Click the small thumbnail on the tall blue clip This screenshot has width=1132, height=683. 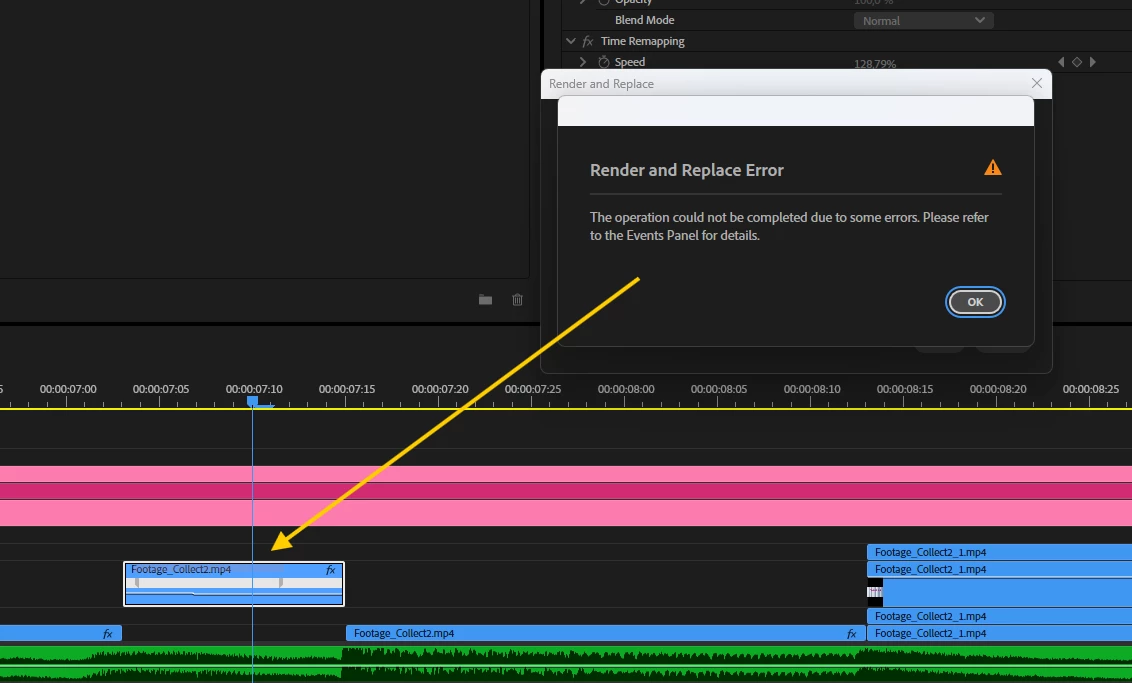(874, 592)
